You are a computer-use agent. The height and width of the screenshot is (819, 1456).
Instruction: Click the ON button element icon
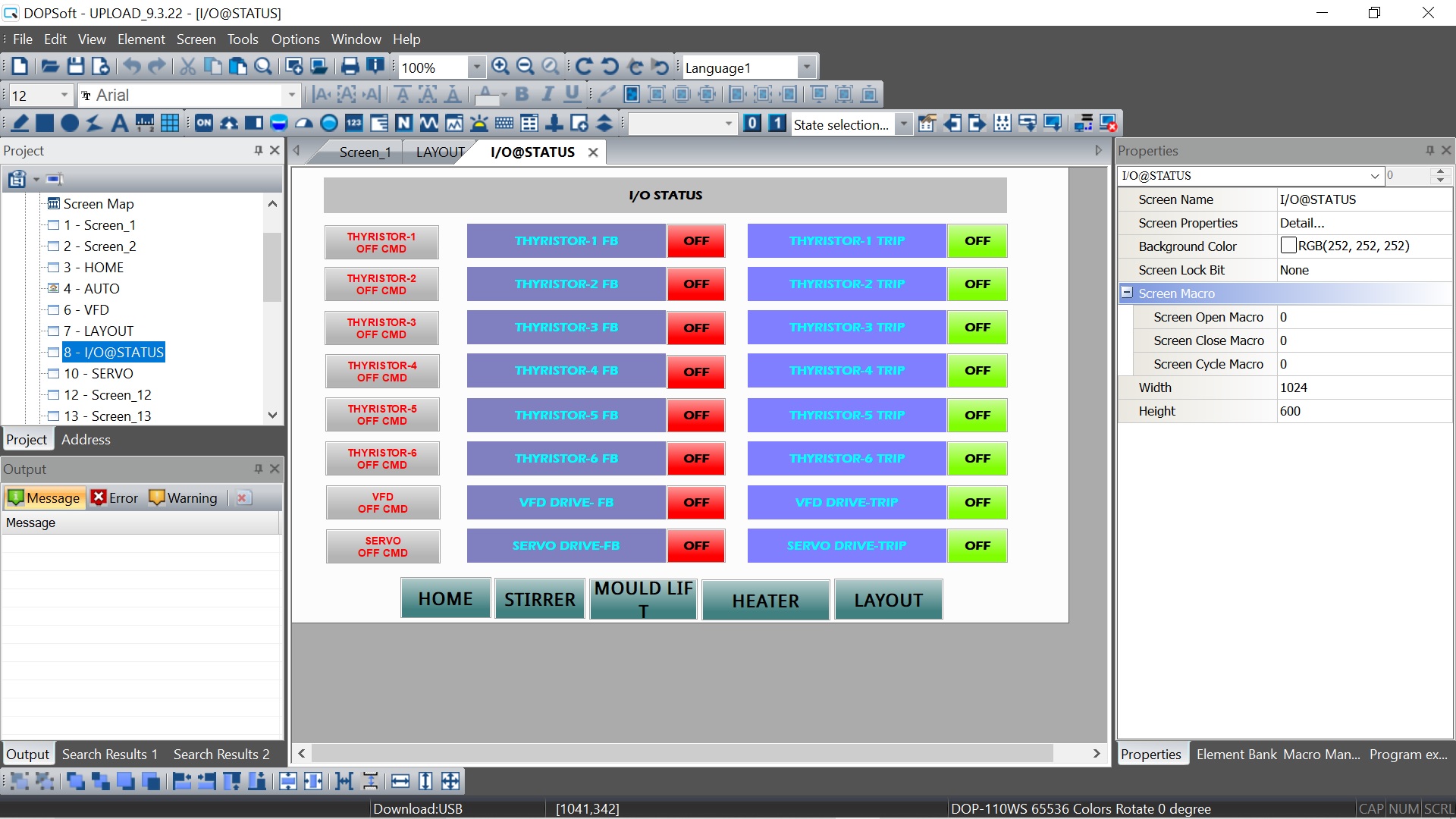tap(204, 123)
